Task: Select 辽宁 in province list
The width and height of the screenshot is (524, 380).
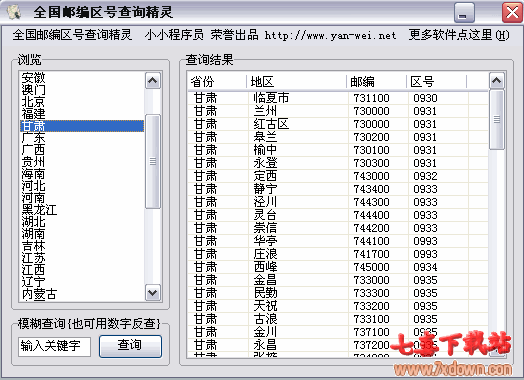Action: pyautogui.click(x=82, y=282)
